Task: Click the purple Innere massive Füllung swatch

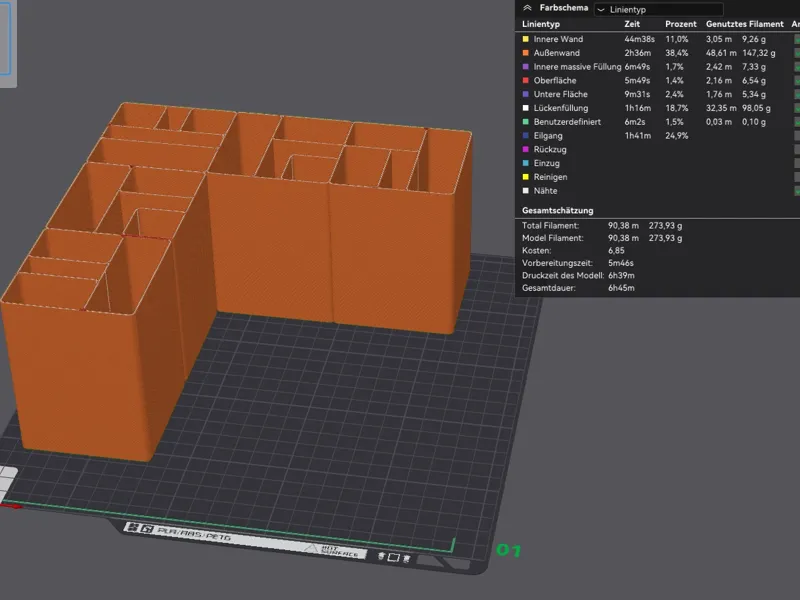Action: click(526, 66)
